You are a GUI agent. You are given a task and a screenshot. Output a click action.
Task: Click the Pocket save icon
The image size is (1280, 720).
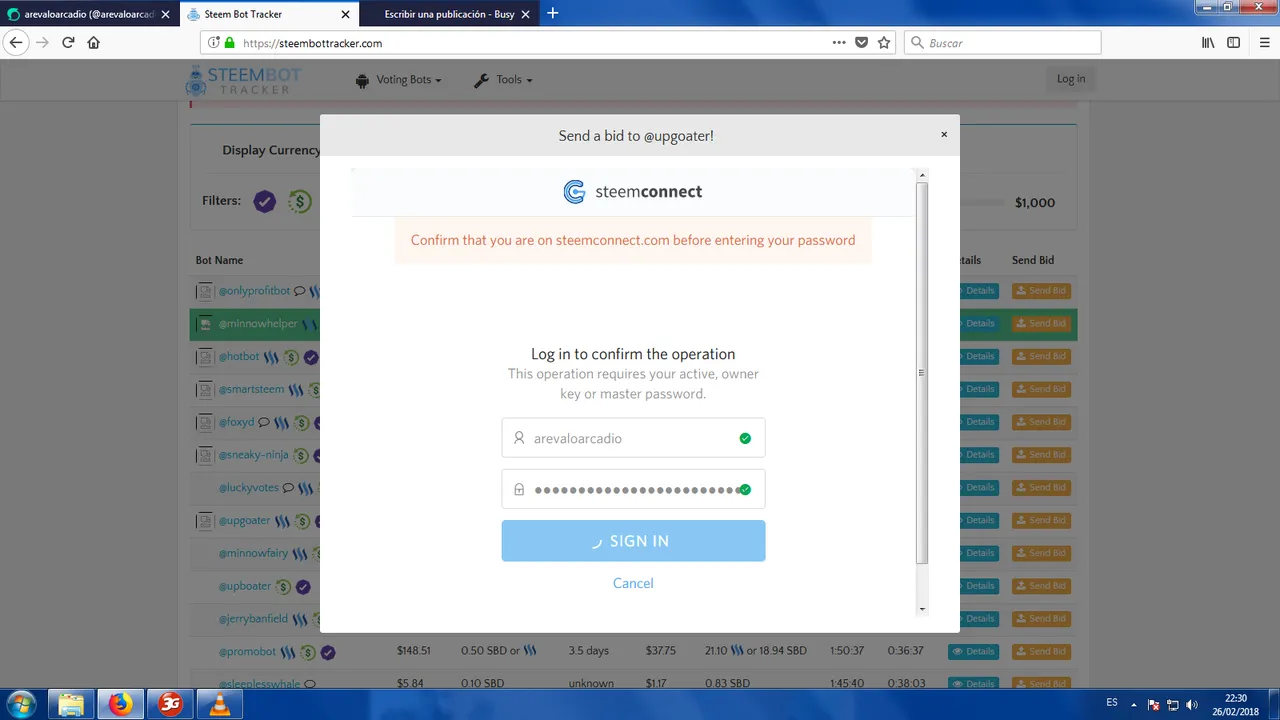pos(862,43)
